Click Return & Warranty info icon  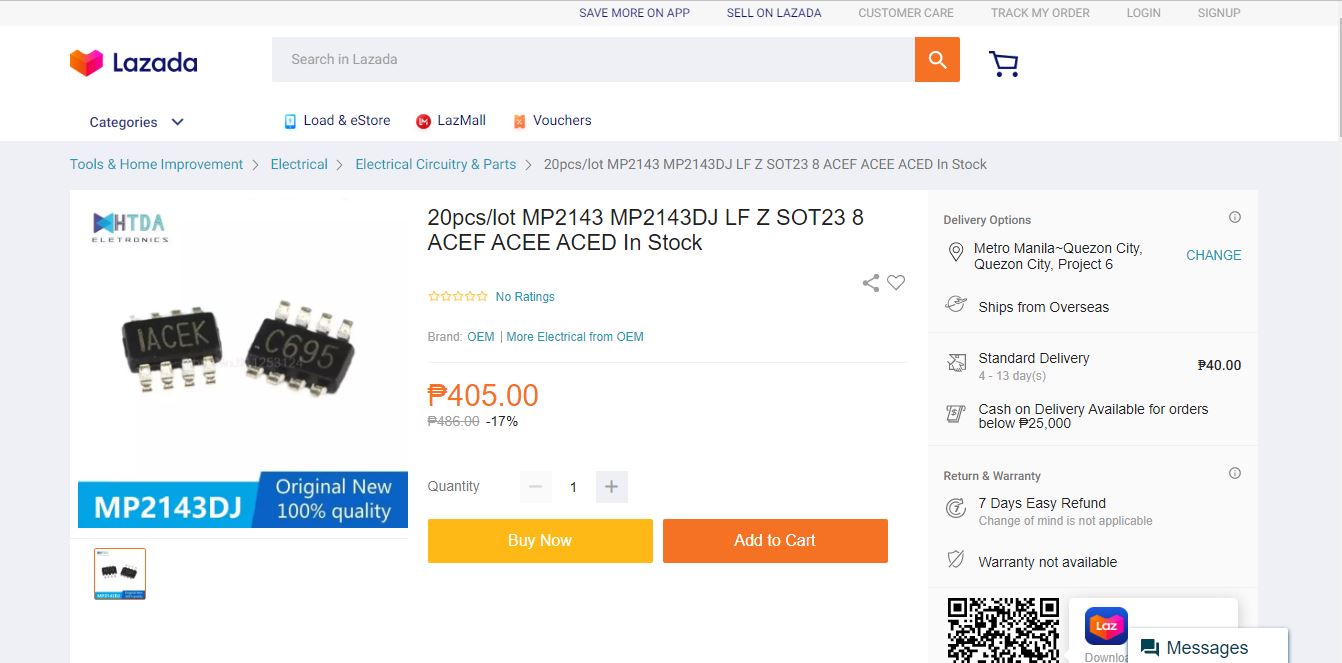1235,474
